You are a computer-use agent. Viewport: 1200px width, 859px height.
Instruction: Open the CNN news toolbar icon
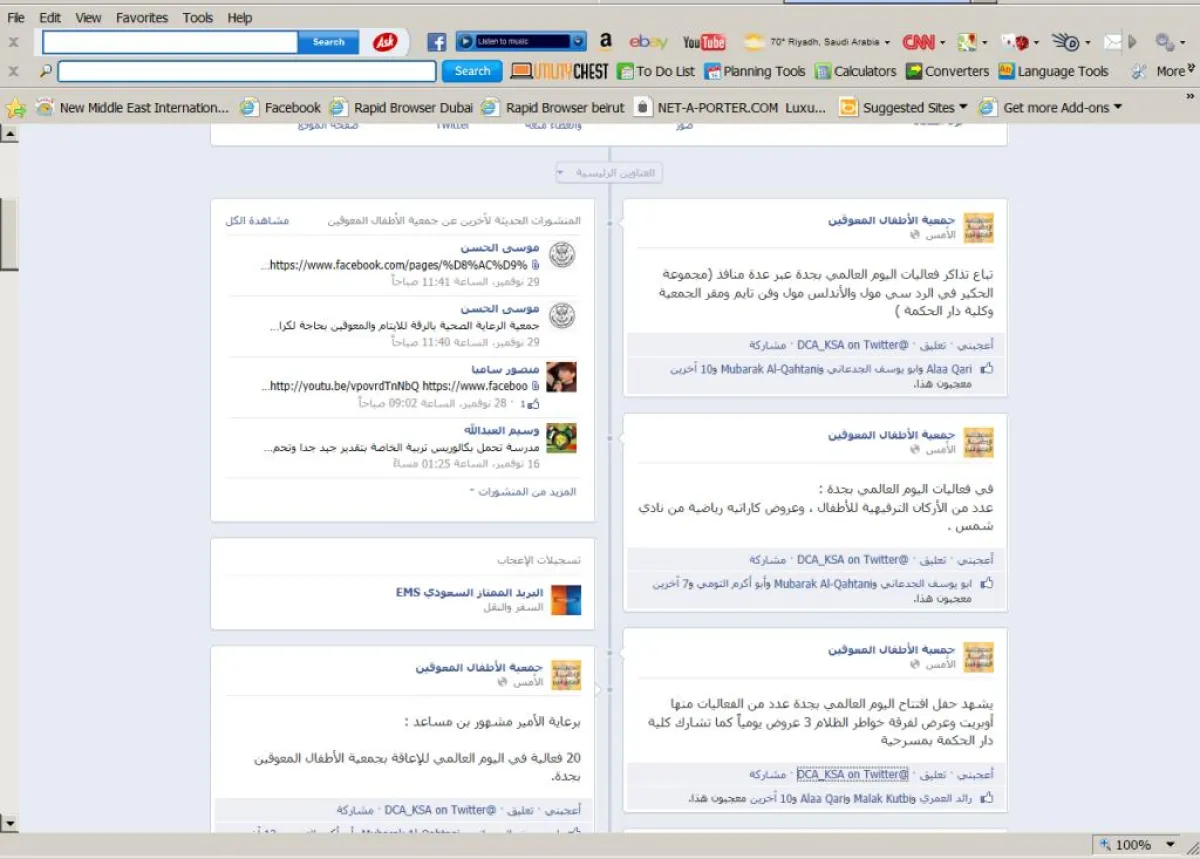(x=918, y=42)
